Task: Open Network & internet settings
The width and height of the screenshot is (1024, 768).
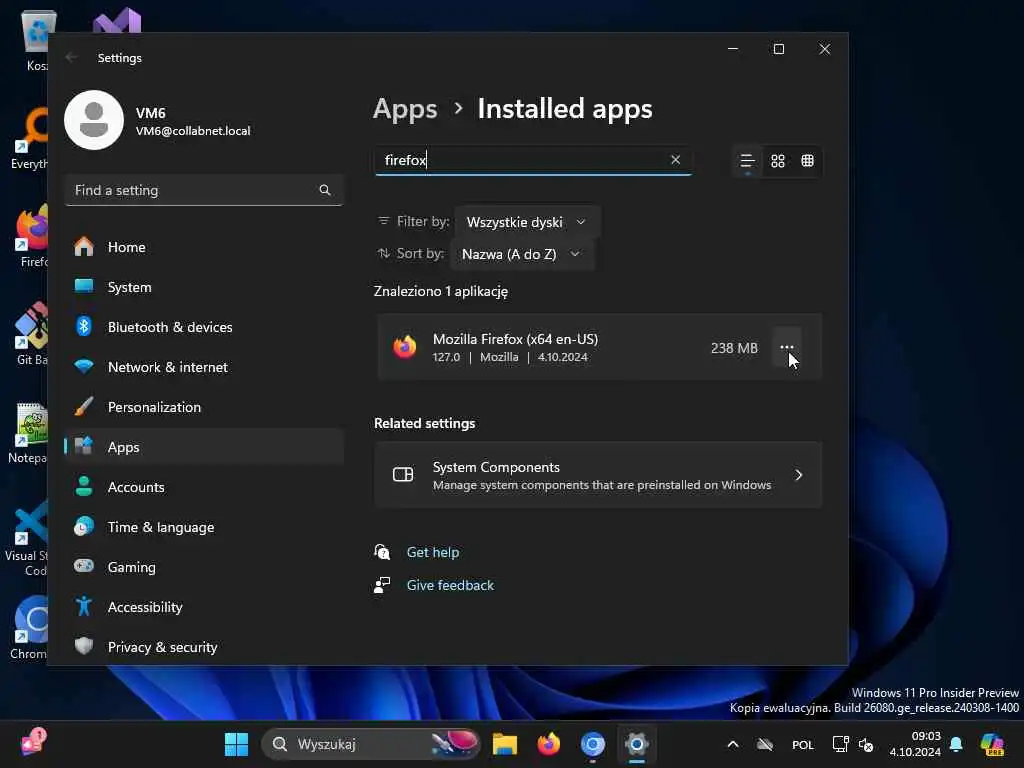Action: [x=204, y=367]
